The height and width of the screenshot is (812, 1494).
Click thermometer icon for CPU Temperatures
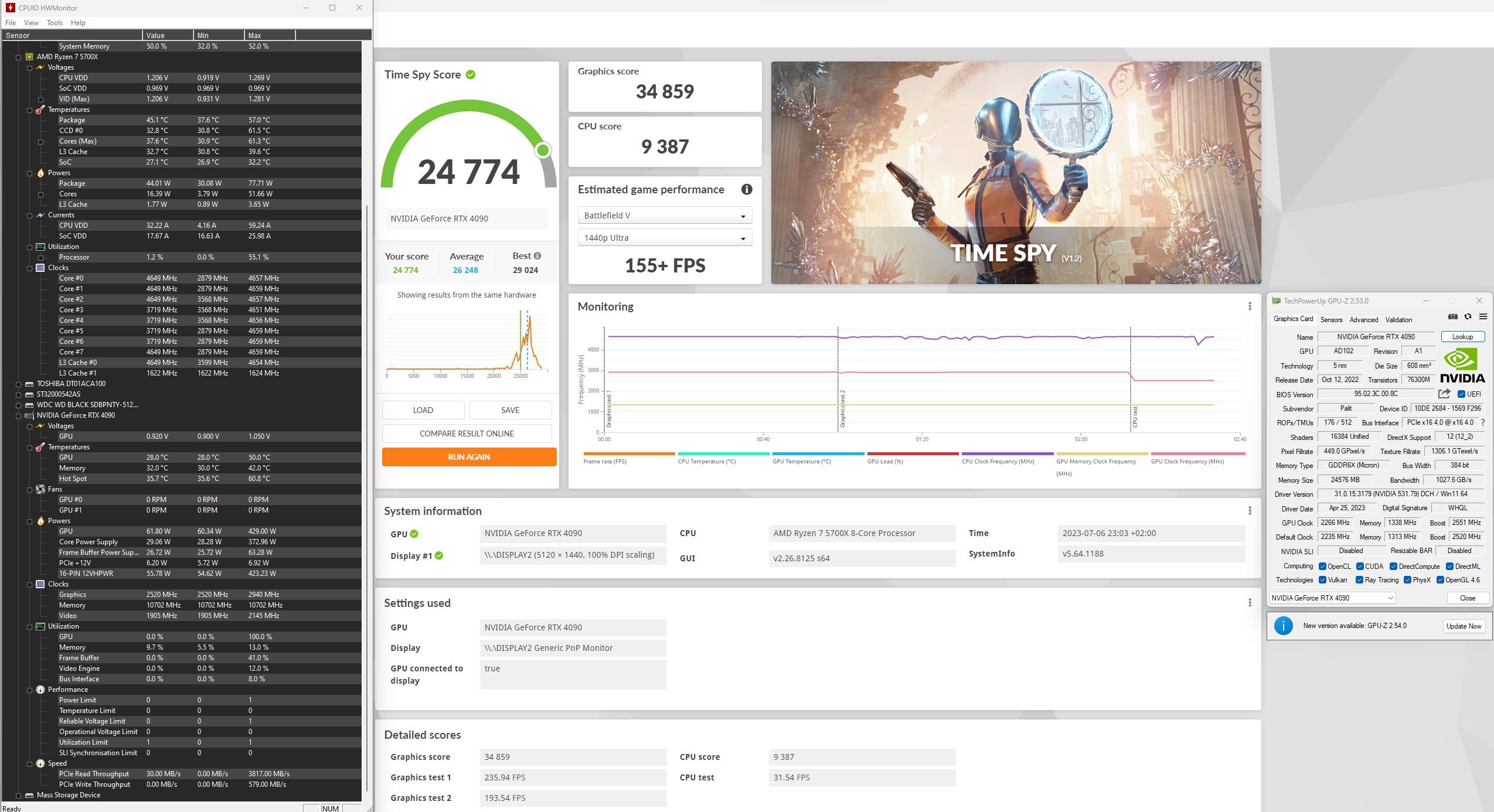click(40, 110)
